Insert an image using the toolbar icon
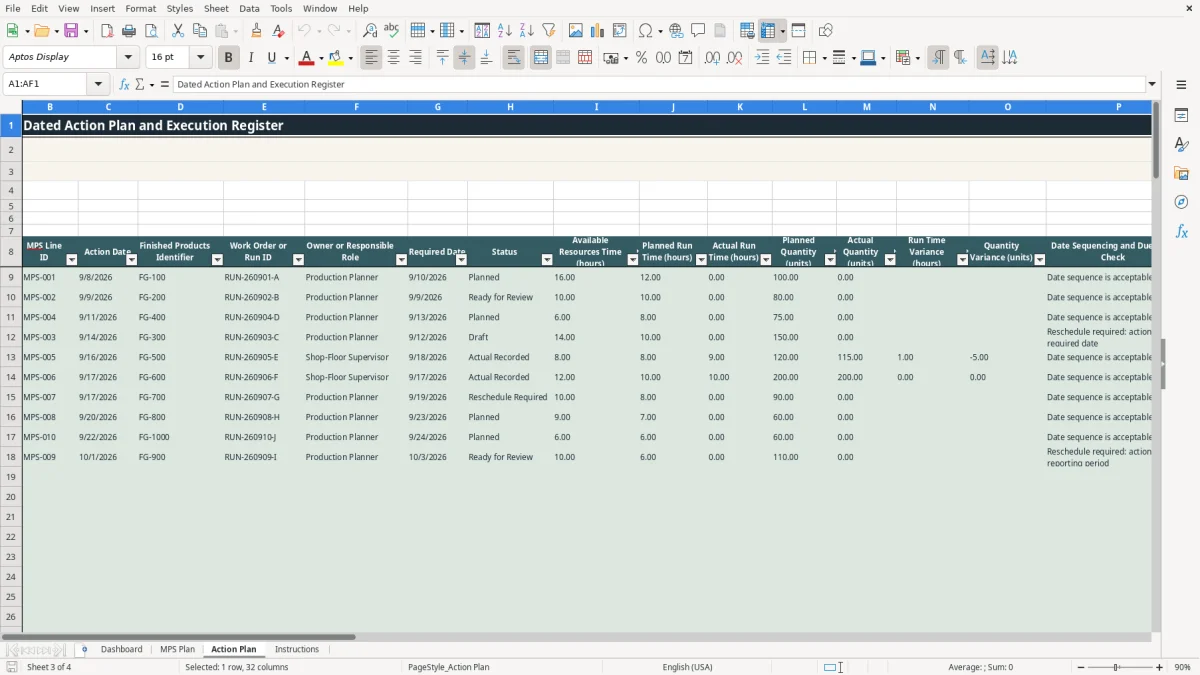Image resolution: width=1200 pixels, height=675 pixels. 576,31
